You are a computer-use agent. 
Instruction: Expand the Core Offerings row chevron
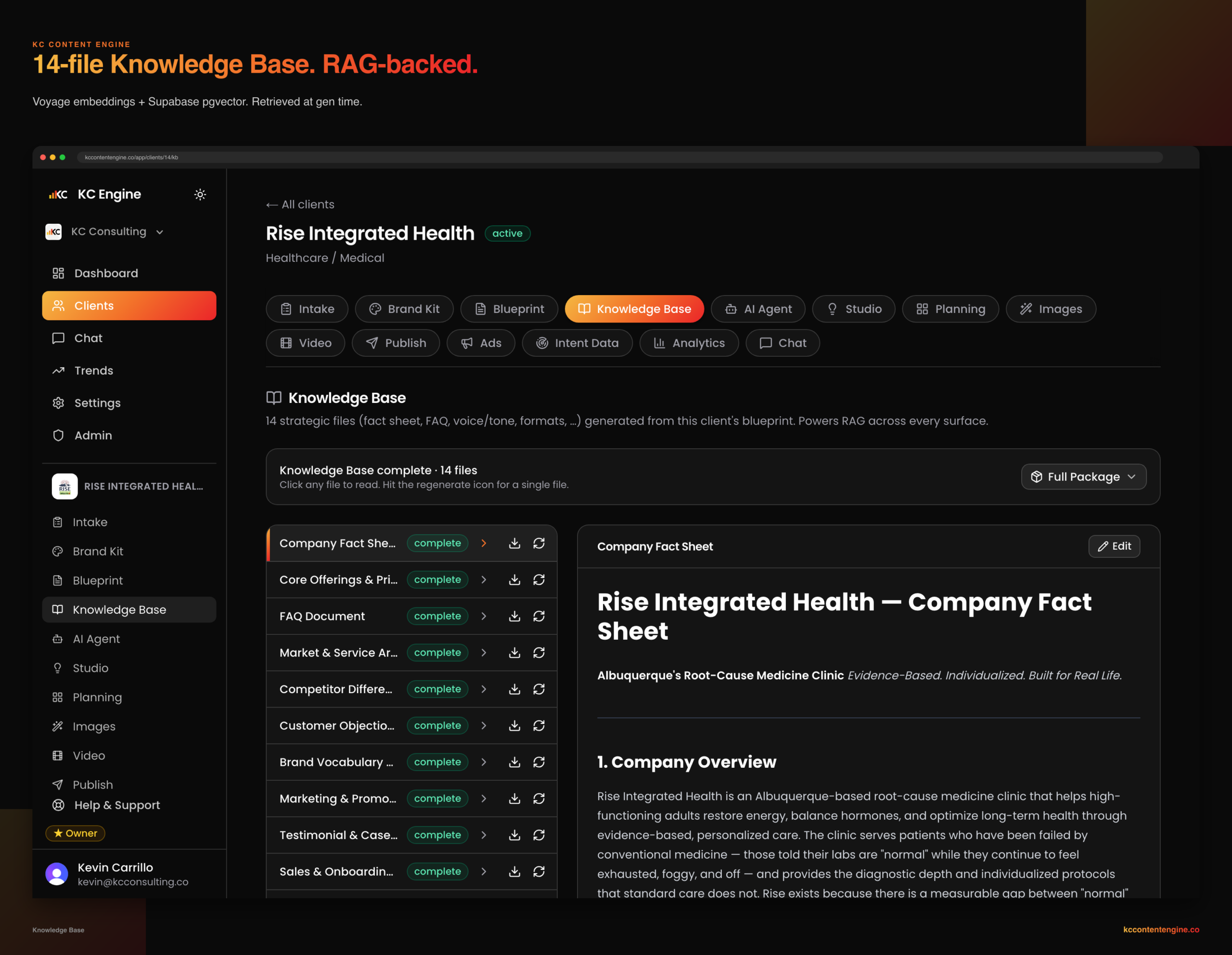point(484,580)
